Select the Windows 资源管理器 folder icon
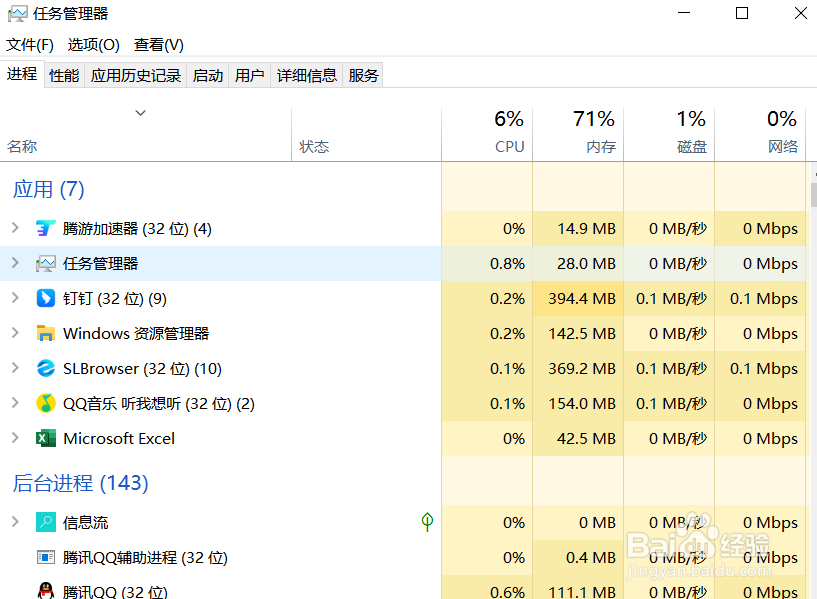817x599 pixels. pyautogui.click(x=45, y=333)
